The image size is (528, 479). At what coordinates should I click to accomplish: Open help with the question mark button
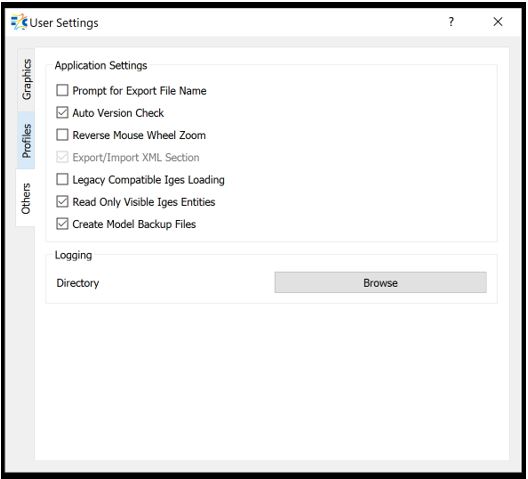451,22
